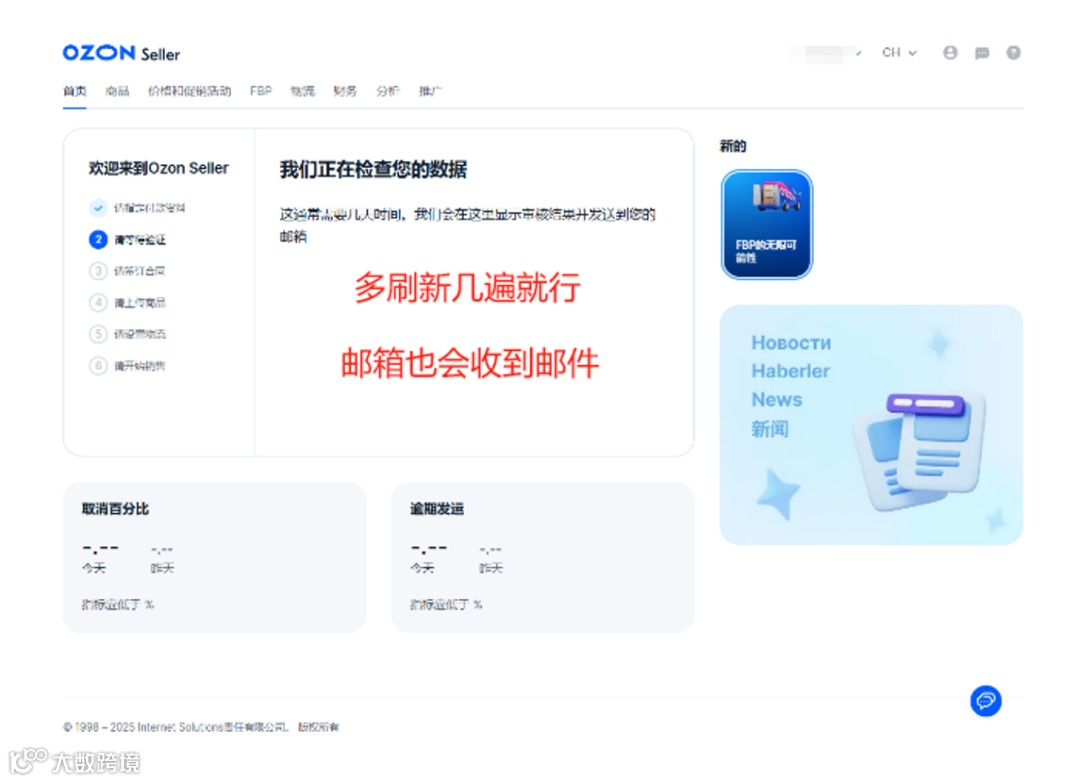Open the 商品 products tab
This screenshot has height=782, width=1080.
point(117,91)
